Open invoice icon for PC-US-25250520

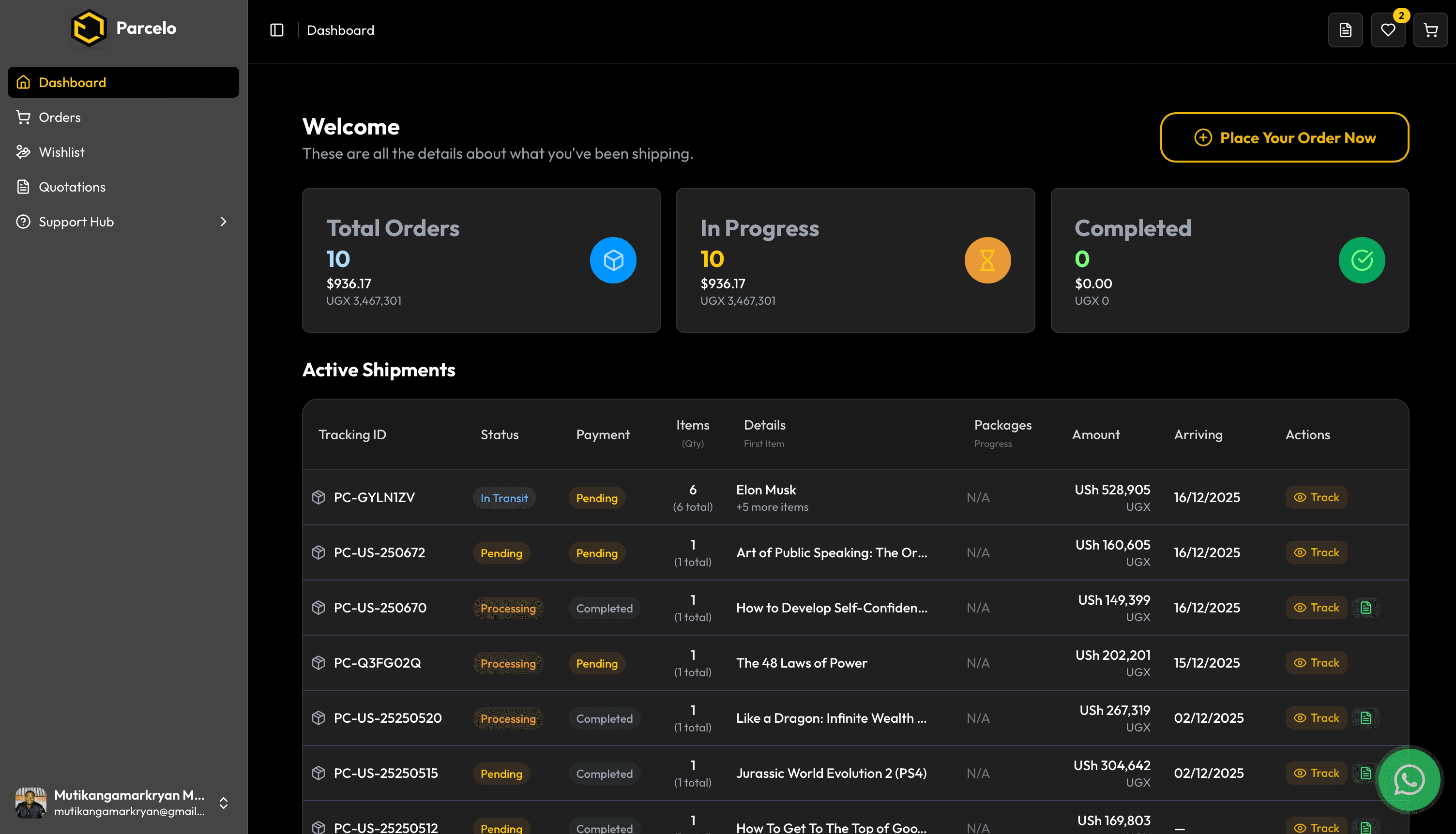pos(1365,718)
